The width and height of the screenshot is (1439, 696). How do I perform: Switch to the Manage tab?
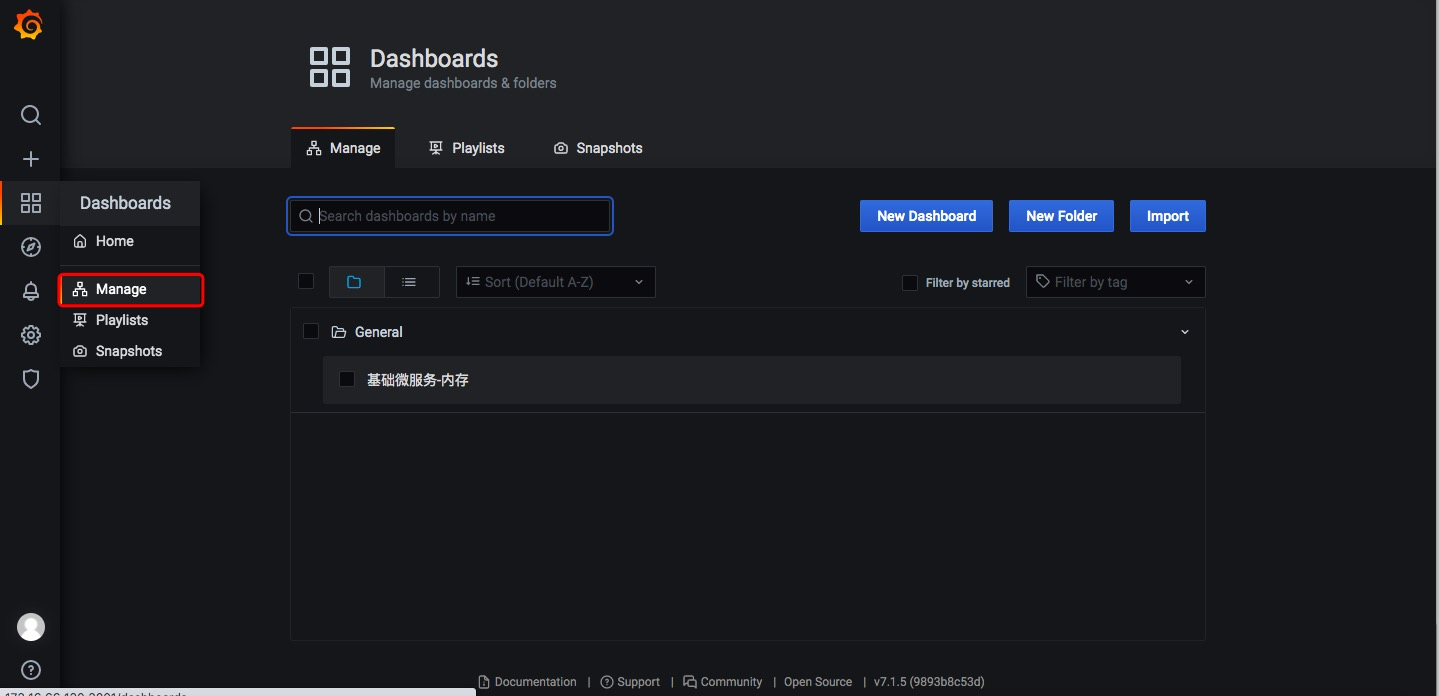pyautogui.click(x=343, y=148)
